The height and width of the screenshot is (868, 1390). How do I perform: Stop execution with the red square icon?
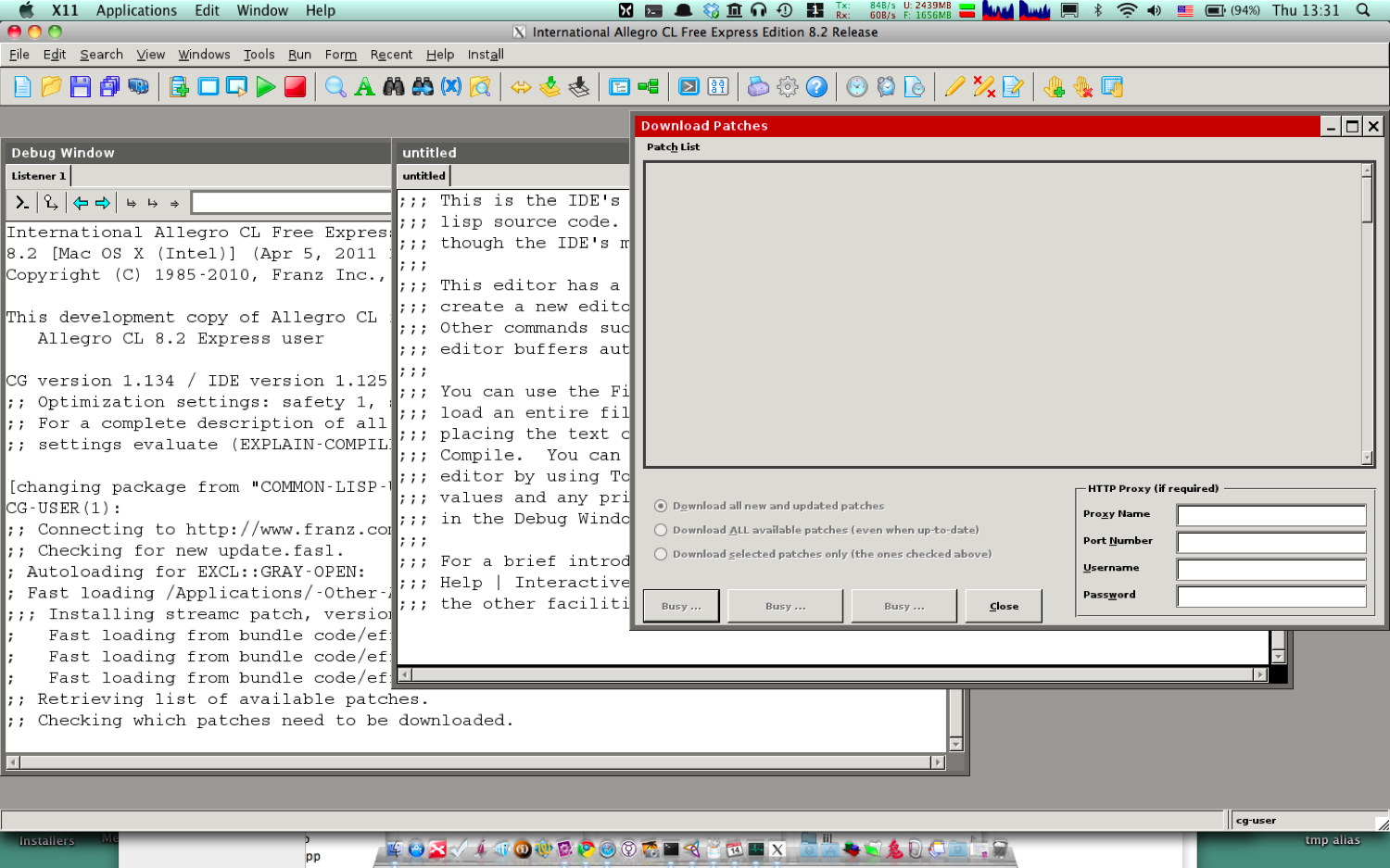click(x=295, y=87)
